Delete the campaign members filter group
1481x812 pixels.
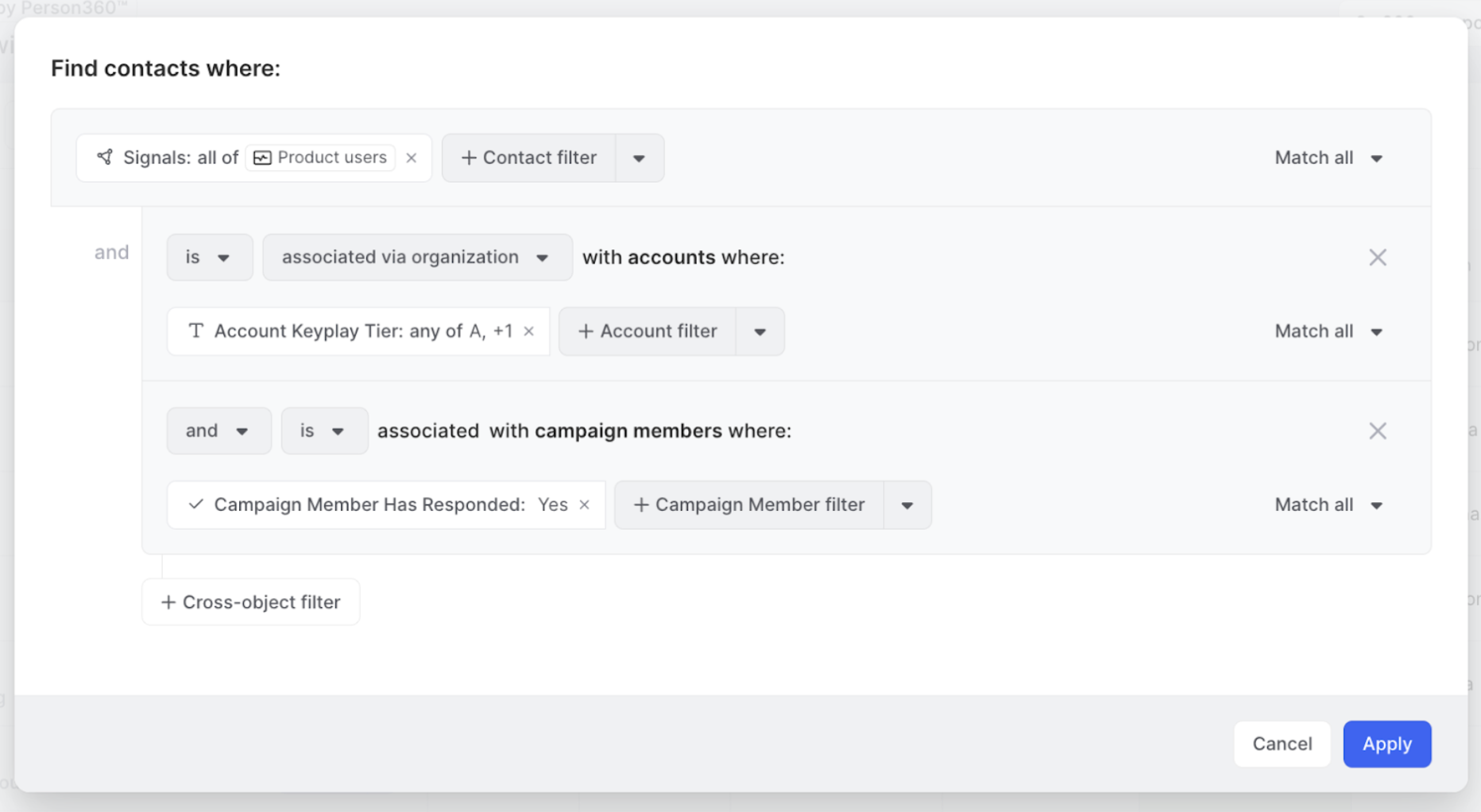point(1378,431)
